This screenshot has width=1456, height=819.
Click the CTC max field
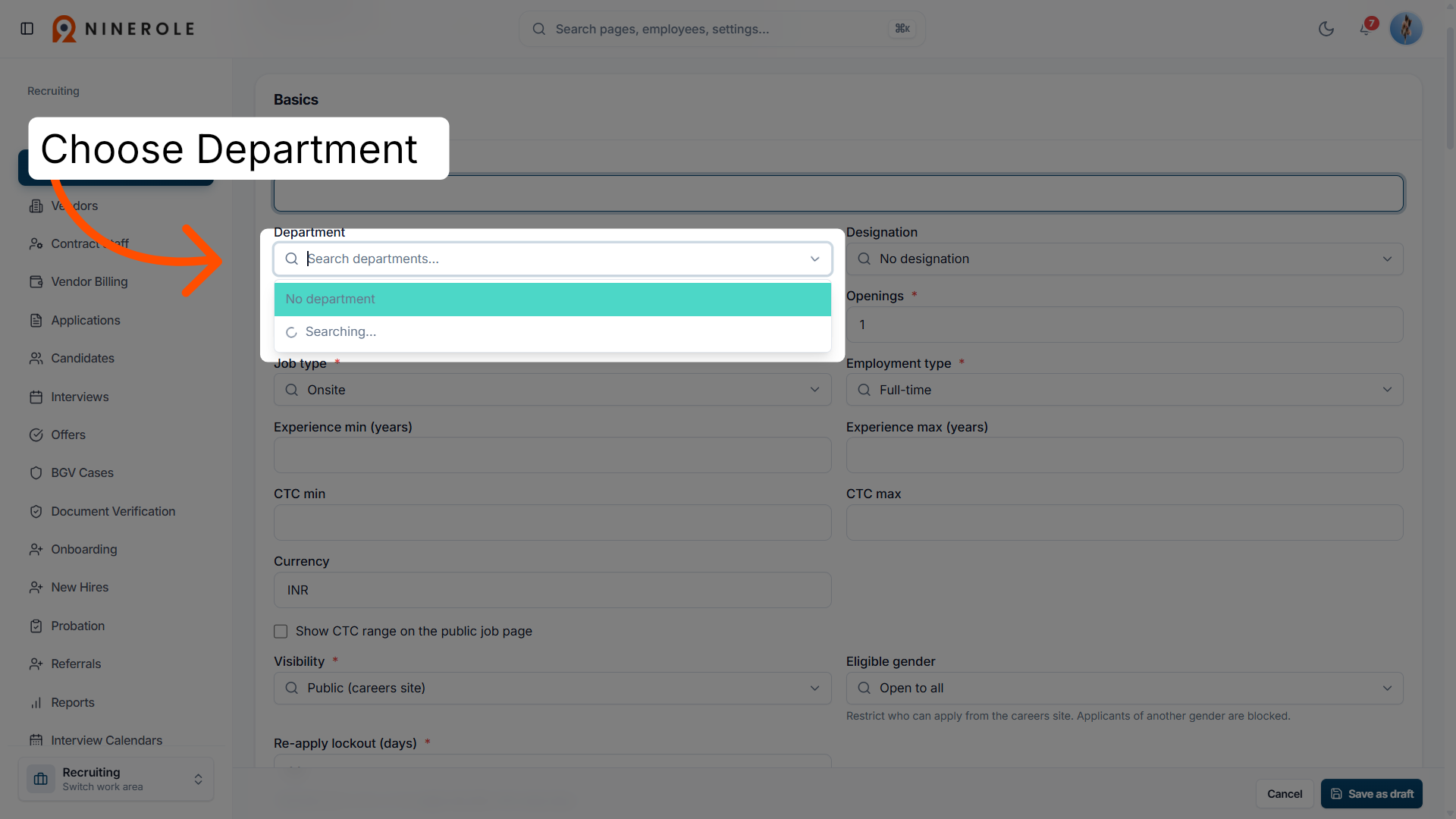point(1125,522)
